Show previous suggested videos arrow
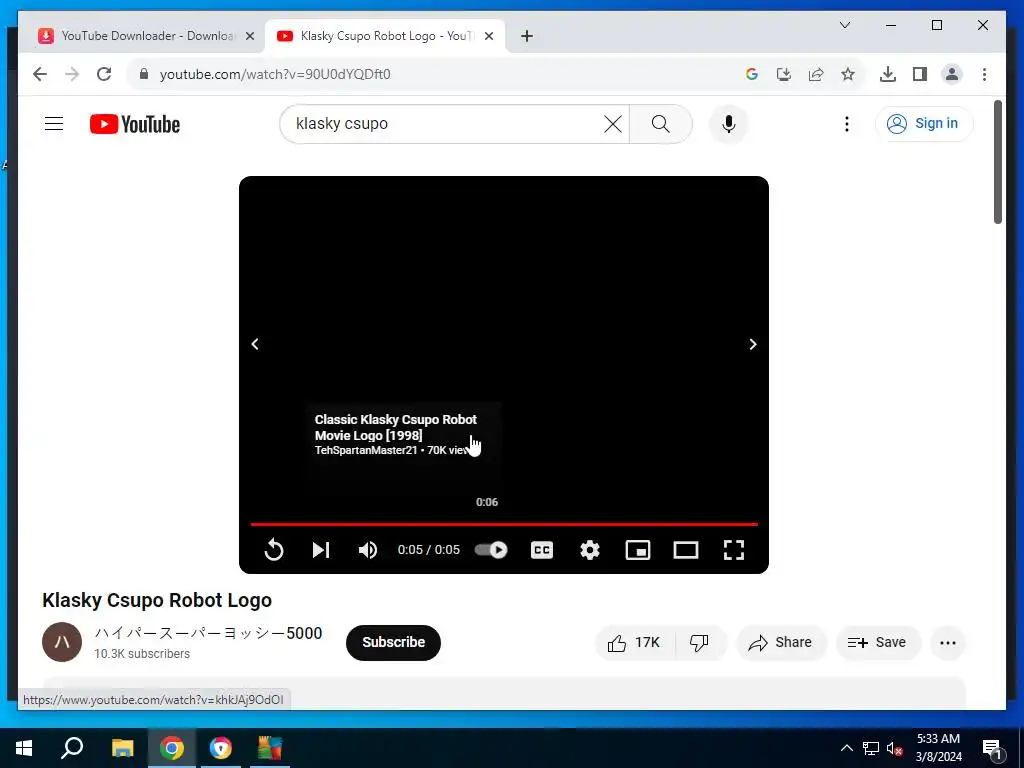Image resolution: width=1024 pixels, height=768 pixels. (255, 344)
